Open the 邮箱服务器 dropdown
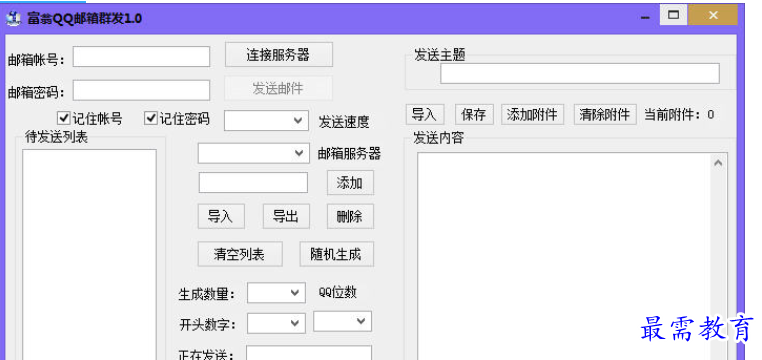This screenshot has width=762, height=360. pos(253,153)
